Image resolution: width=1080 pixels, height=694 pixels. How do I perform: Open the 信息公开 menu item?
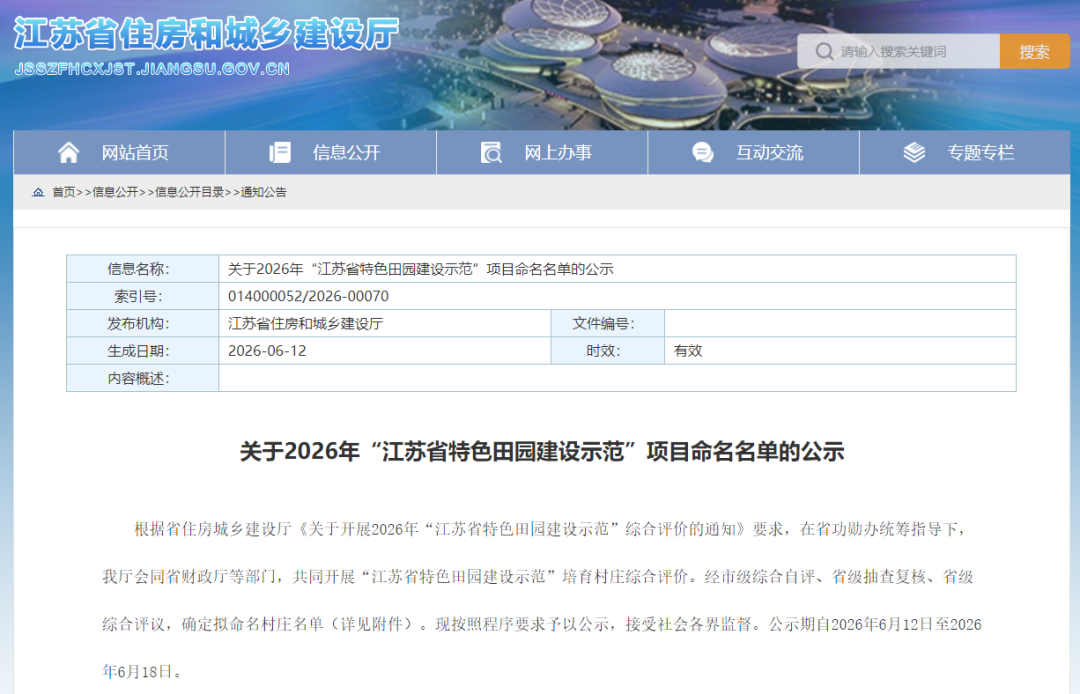331,152
